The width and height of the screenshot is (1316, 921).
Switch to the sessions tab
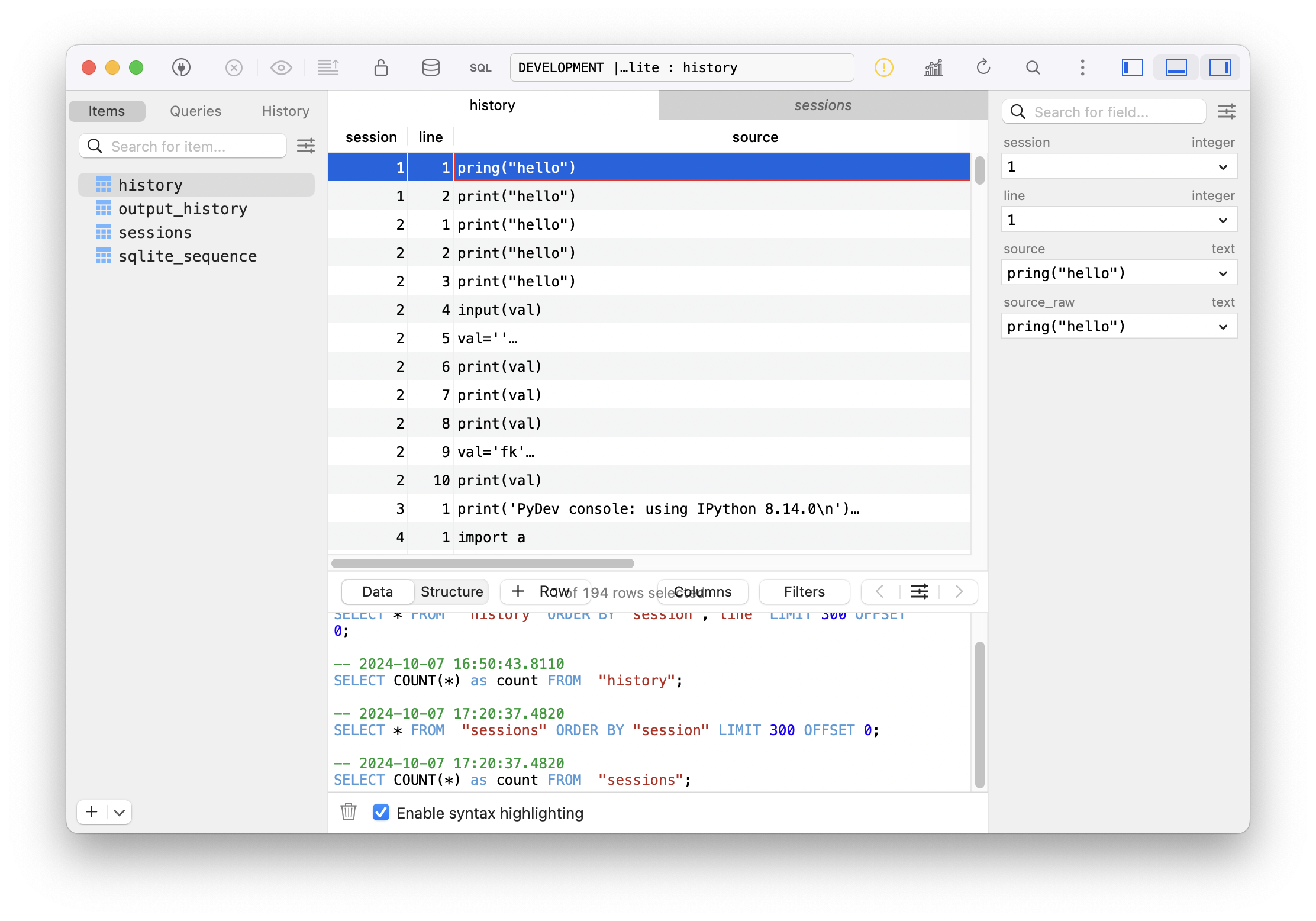(822, 105)
